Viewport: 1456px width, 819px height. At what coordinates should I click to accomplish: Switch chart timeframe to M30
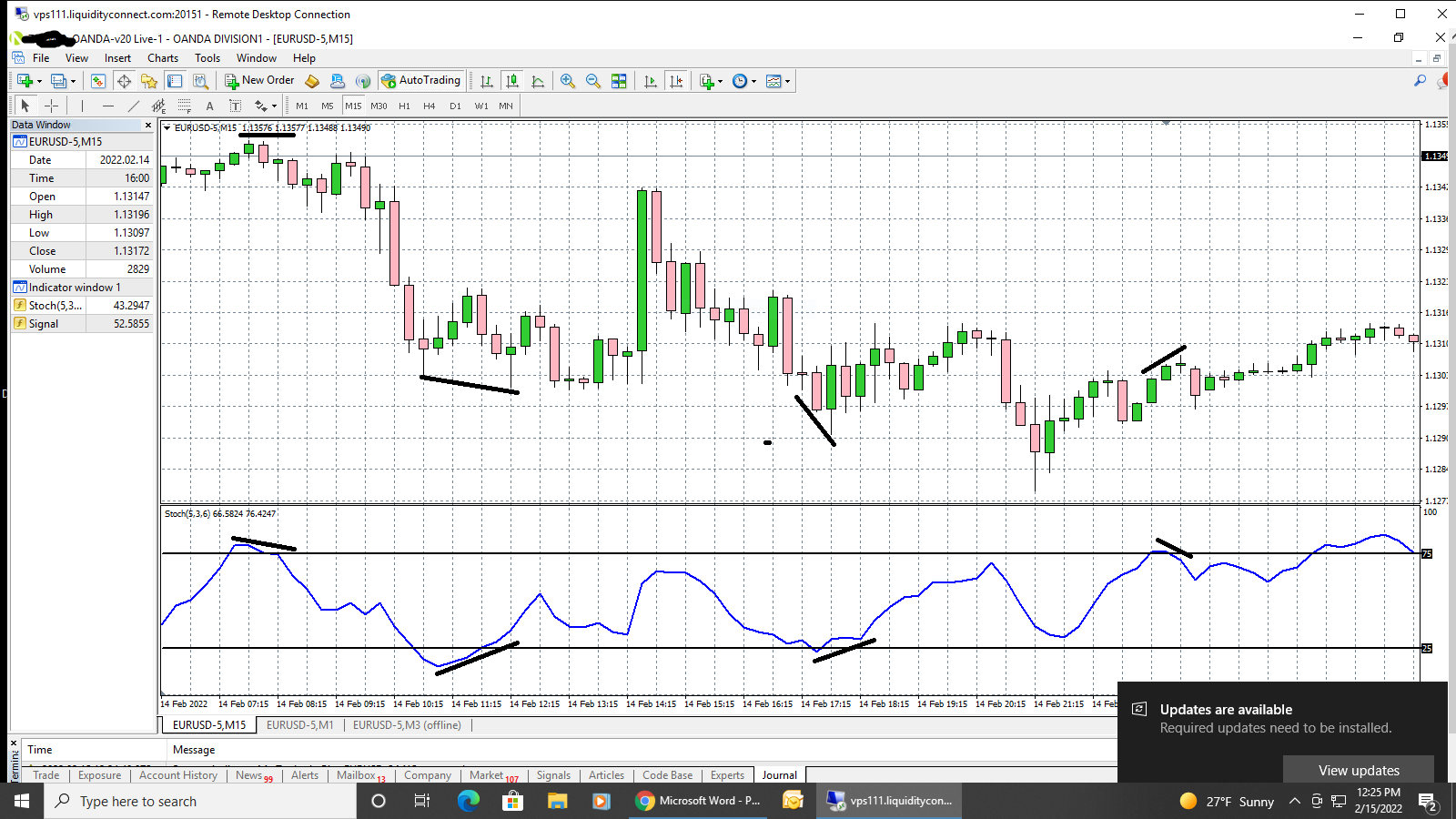379,106
